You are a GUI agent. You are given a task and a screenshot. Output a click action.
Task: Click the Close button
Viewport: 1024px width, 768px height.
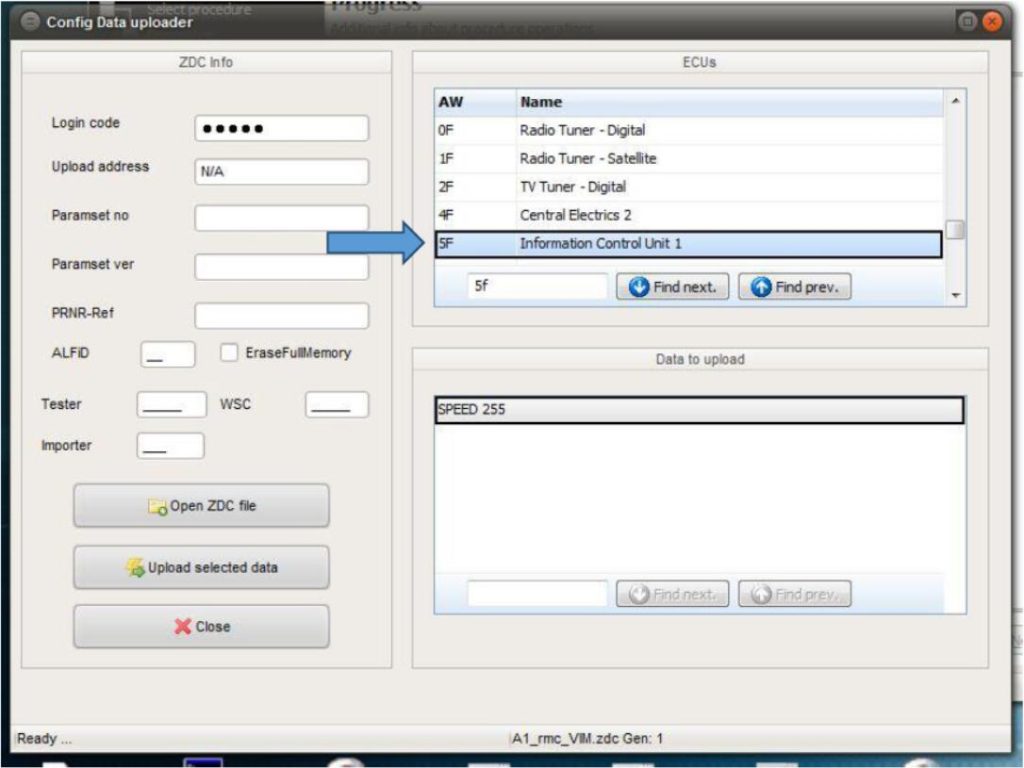(200, 626)
